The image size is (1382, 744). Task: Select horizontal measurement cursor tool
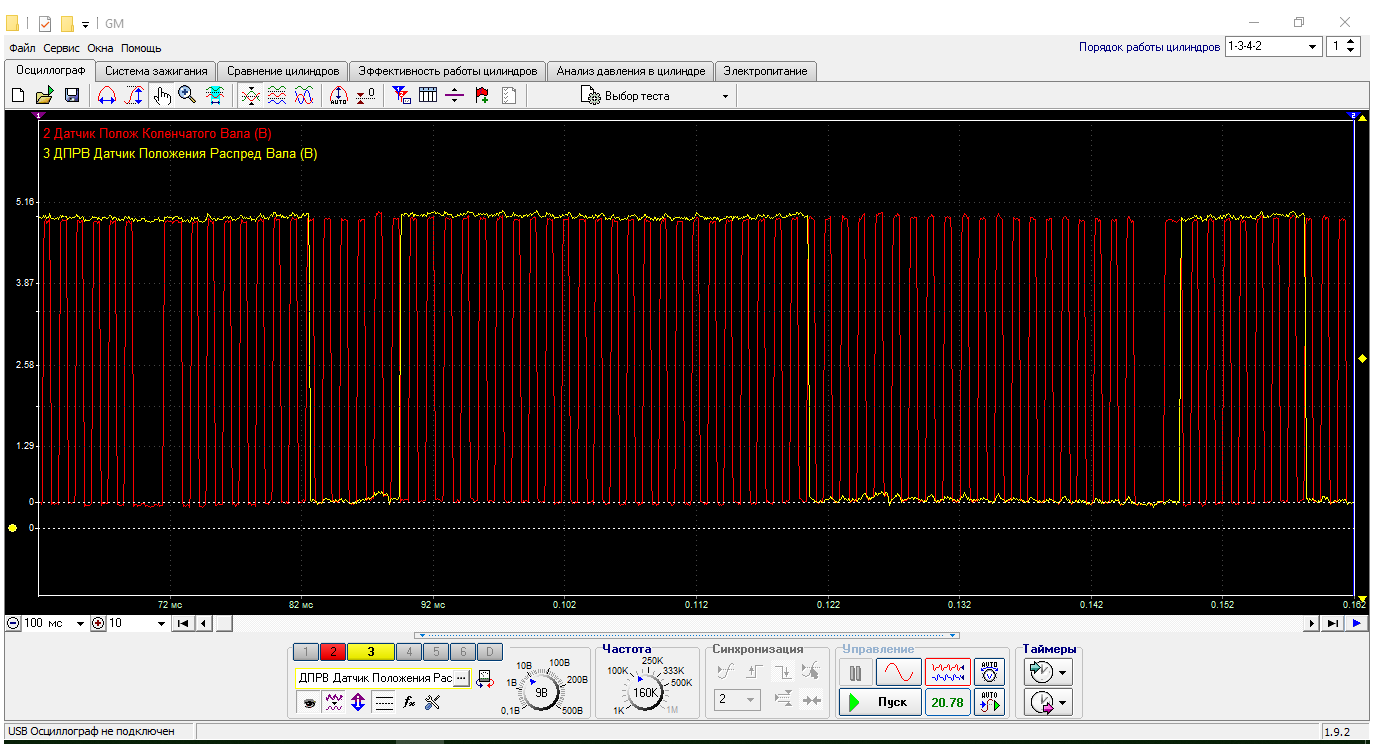107,95
